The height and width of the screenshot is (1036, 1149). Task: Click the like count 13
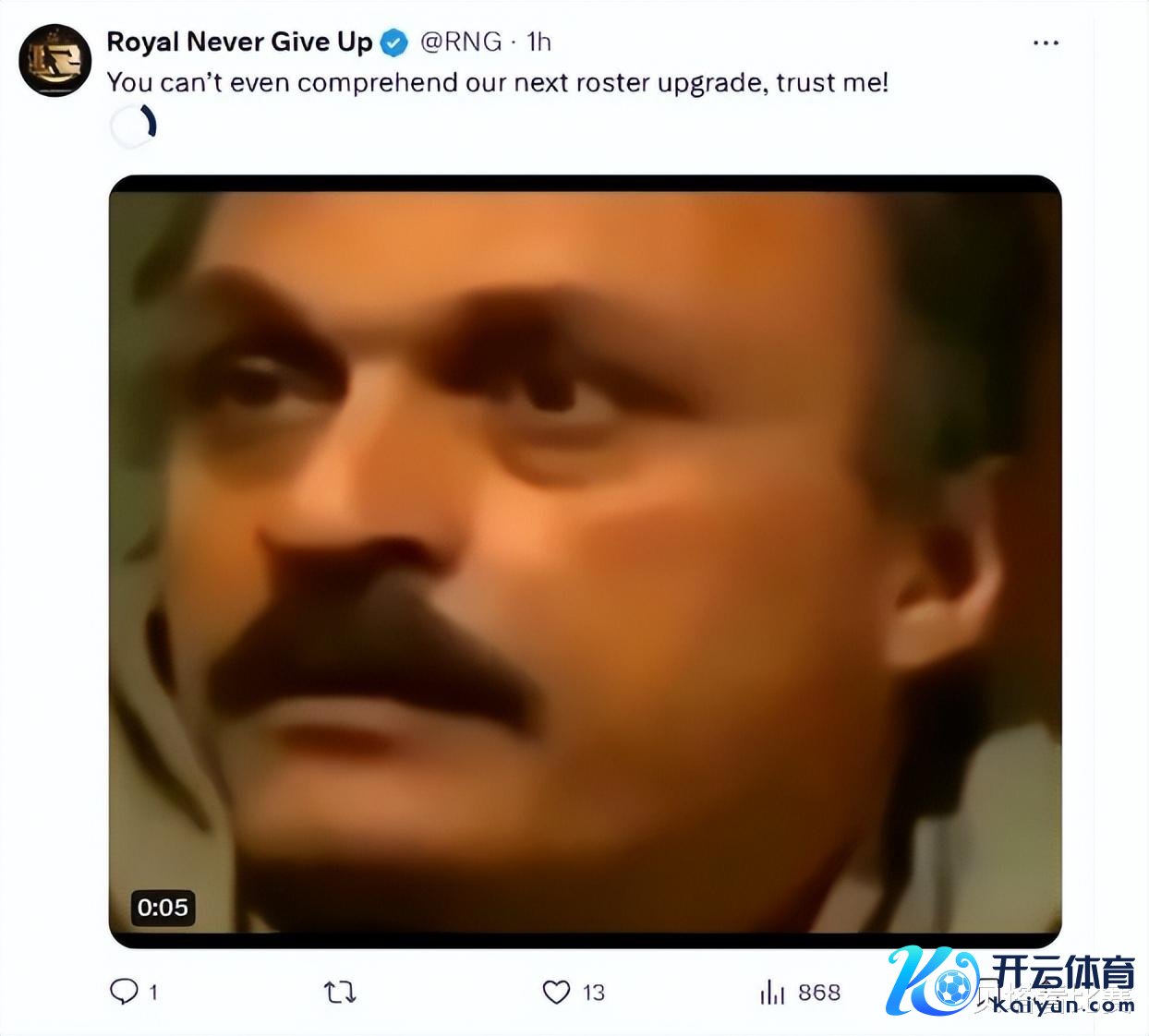tap(594, 993)
